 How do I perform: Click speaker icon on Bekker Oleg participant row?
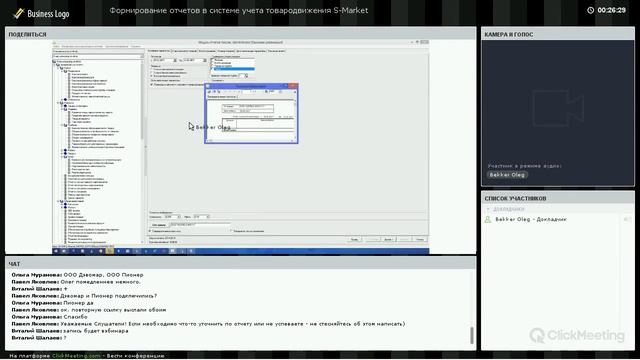(x=627, y=220)
